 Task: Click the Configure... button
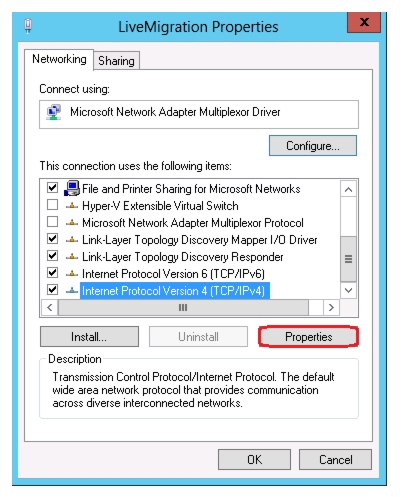[313, 146]
